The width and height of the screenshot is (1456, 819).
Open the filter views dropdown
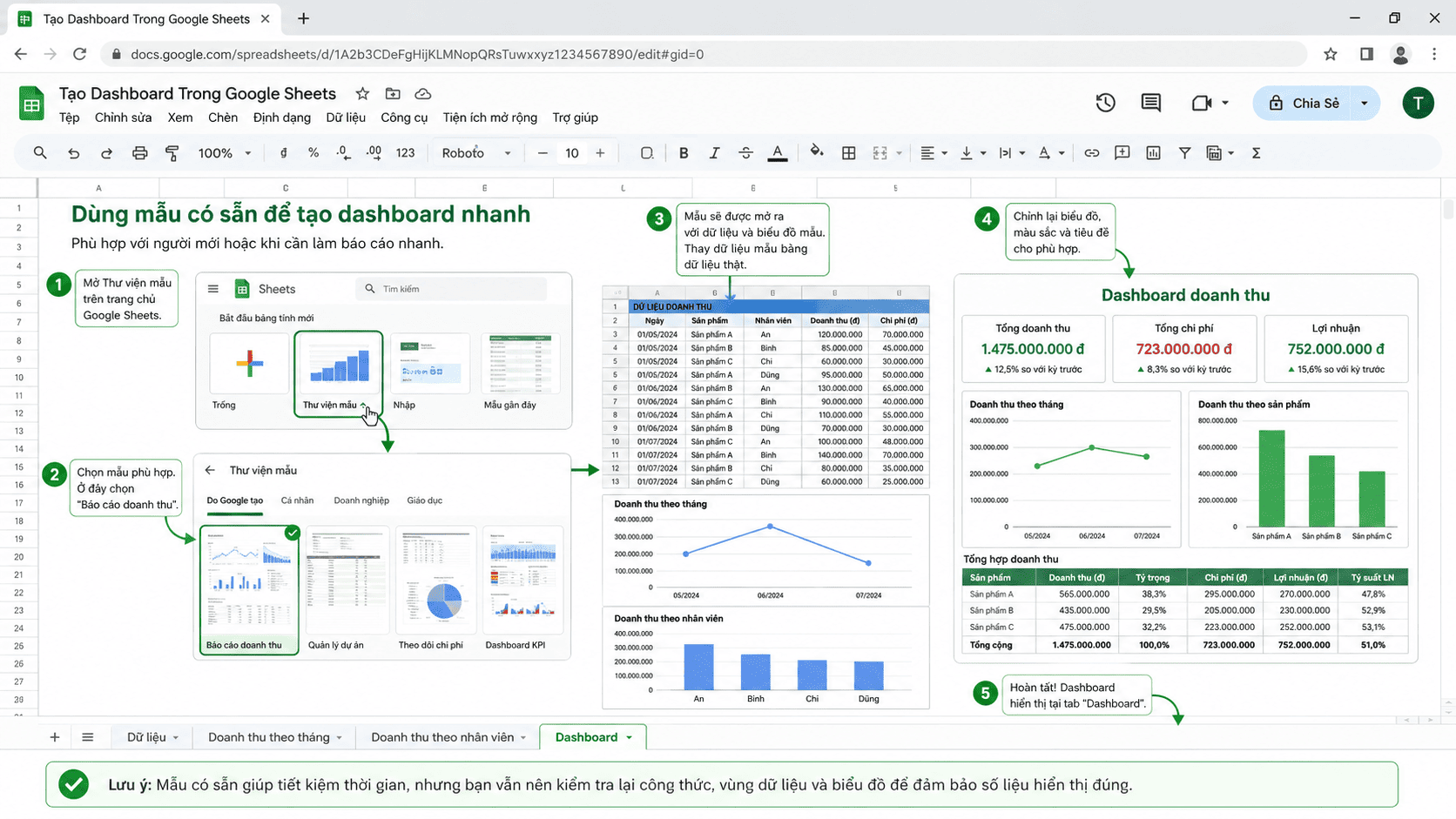[1230, 153]
